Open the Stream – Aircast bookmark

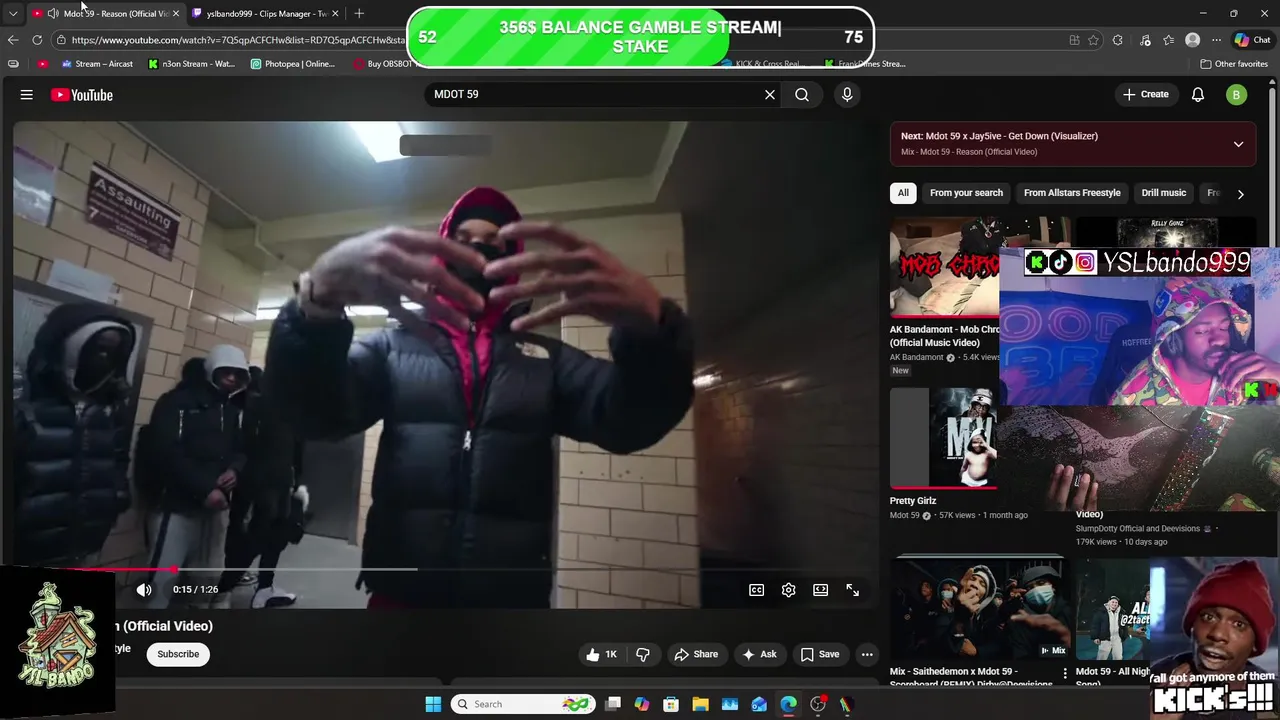[97, 64]
